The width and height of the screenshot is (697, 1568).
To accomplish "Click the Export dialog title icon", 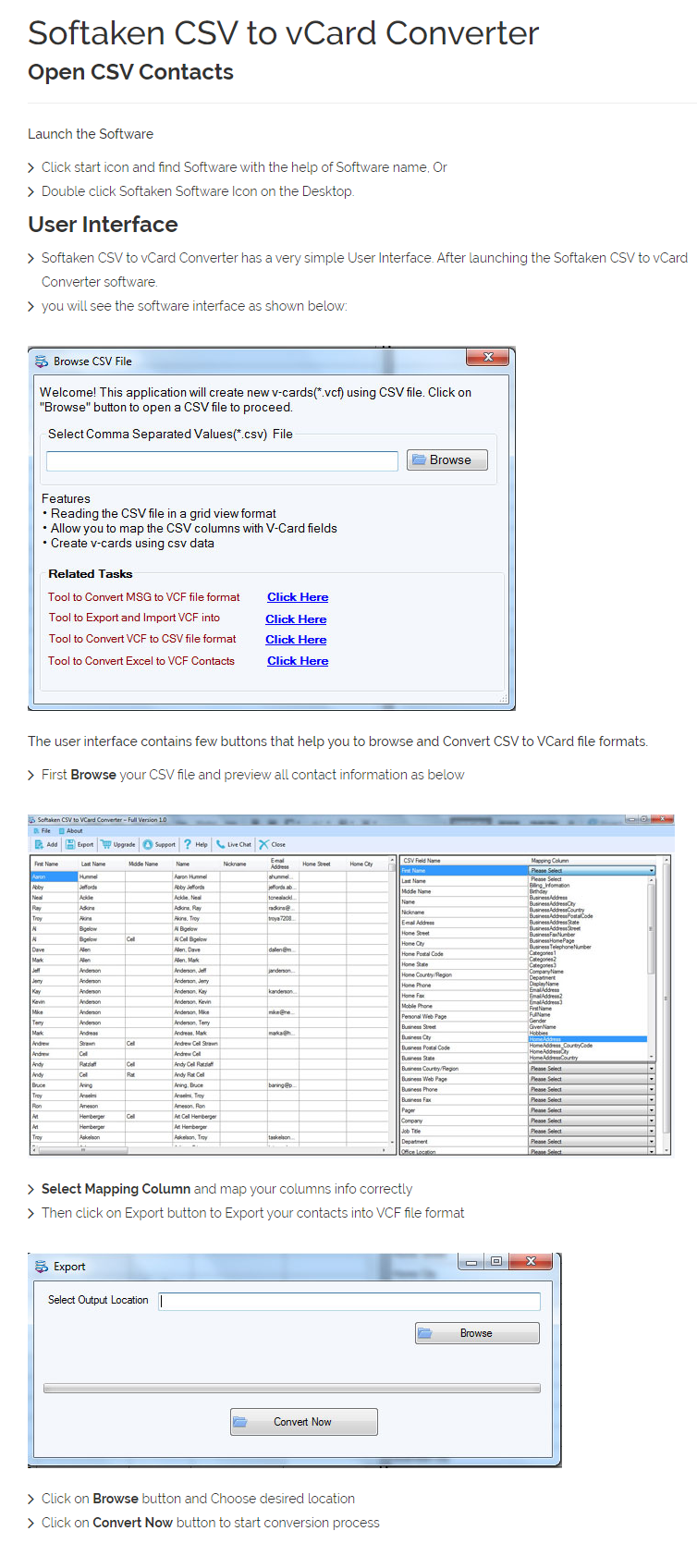I will point(41,1267).
